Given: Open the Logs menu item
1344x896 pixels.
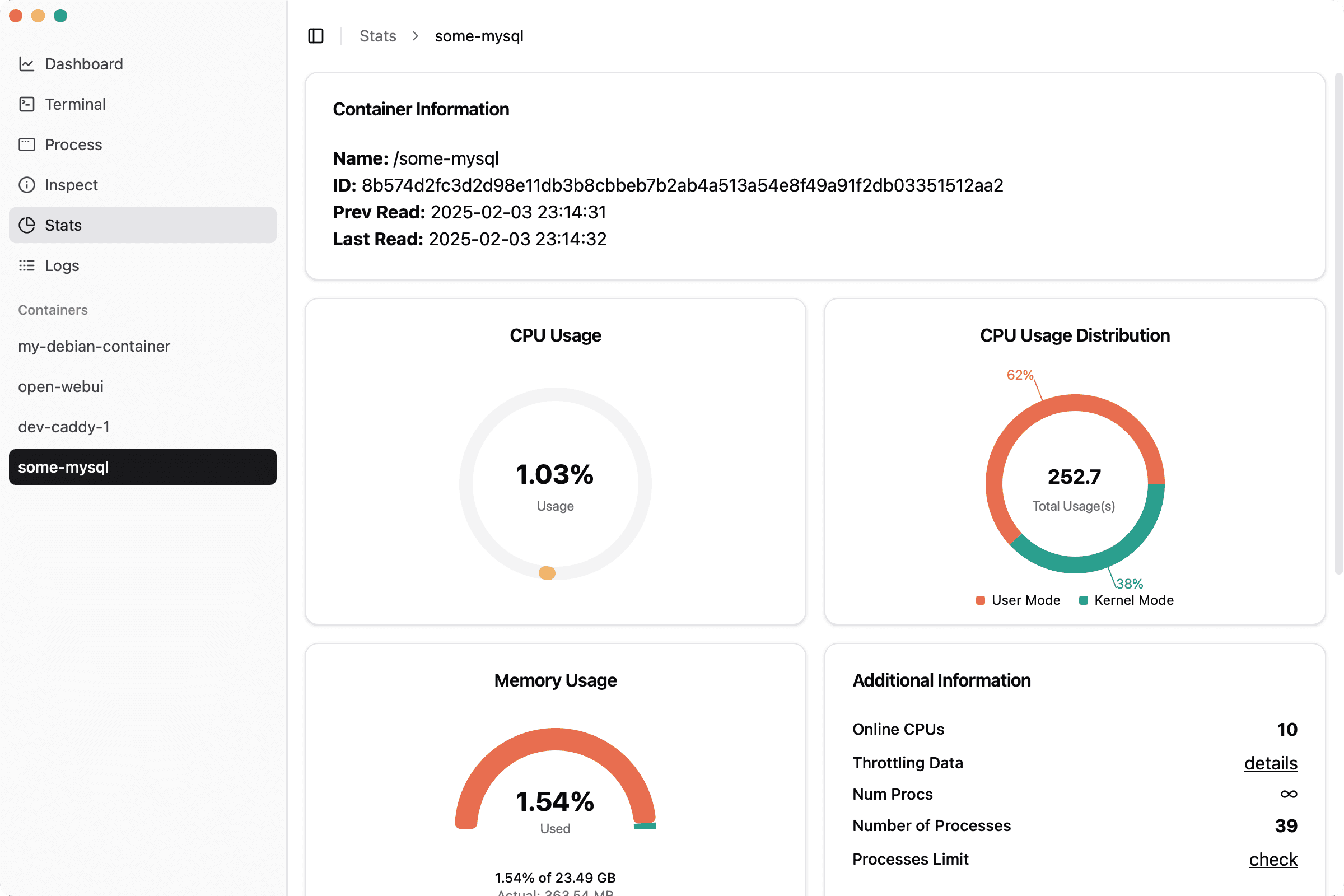Looking at the screenshot, I should (x=62, y=265).
